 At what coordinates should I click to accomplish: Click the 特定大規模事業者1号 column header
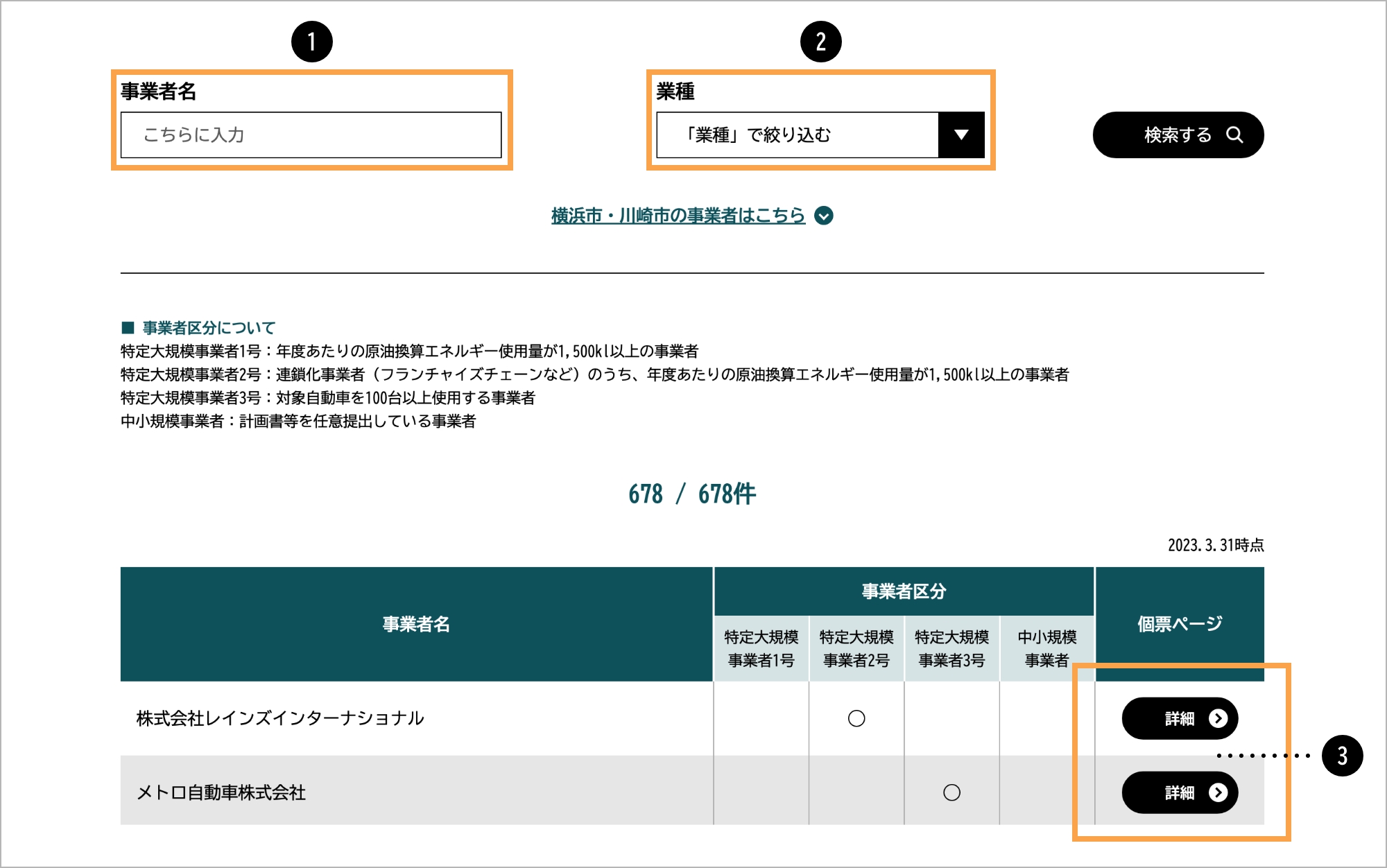[761, 648]
